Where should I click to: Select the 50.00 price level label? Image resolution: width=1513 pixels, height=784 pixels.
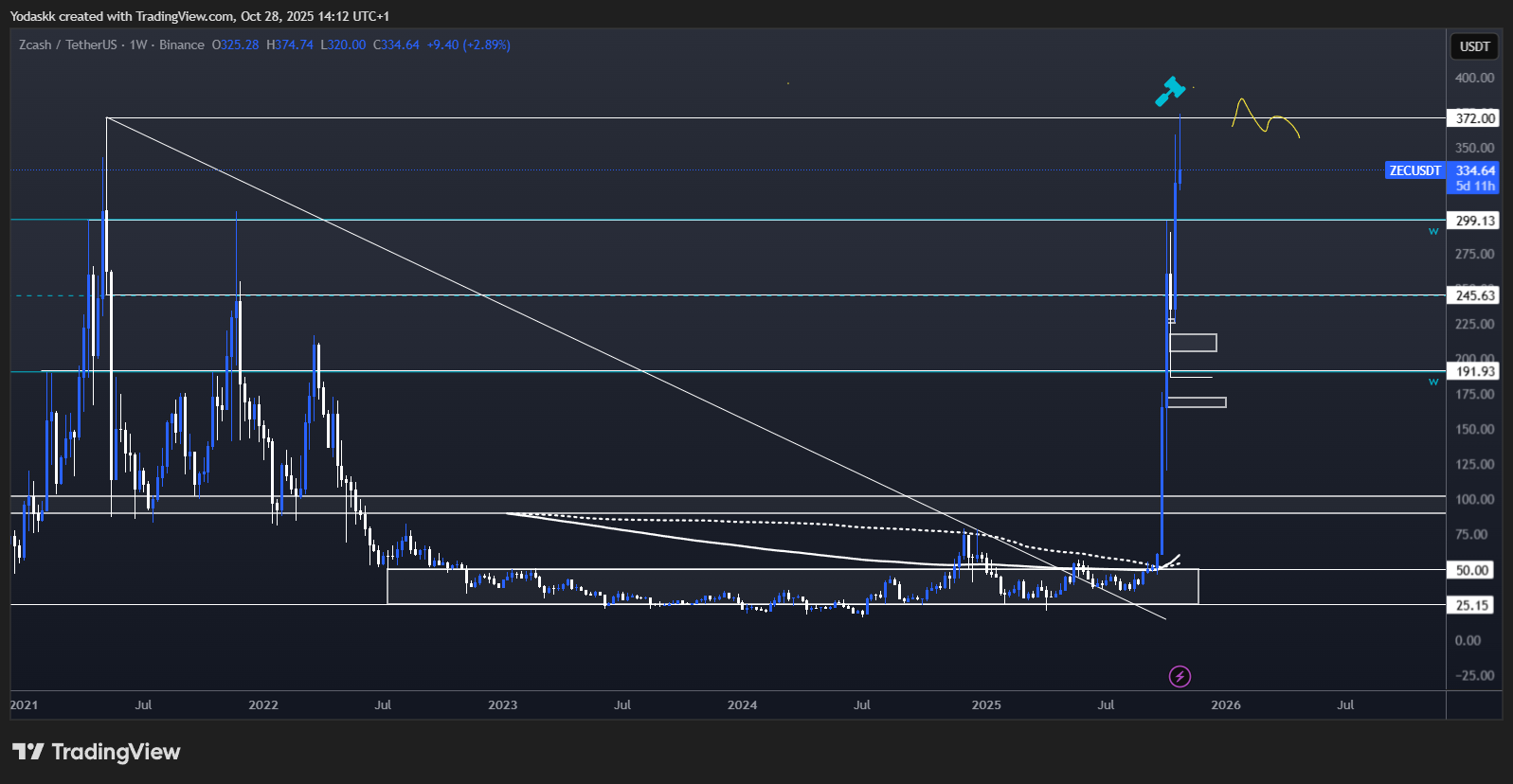[x=1472, y=570]
